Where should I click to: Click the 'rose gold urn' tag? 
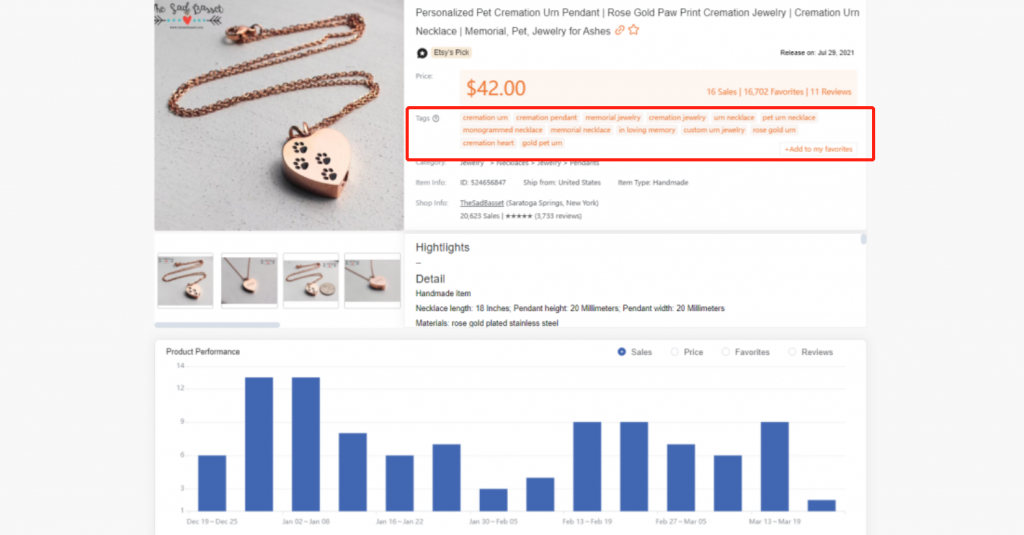pyautogui.click(x=774, y=130)
